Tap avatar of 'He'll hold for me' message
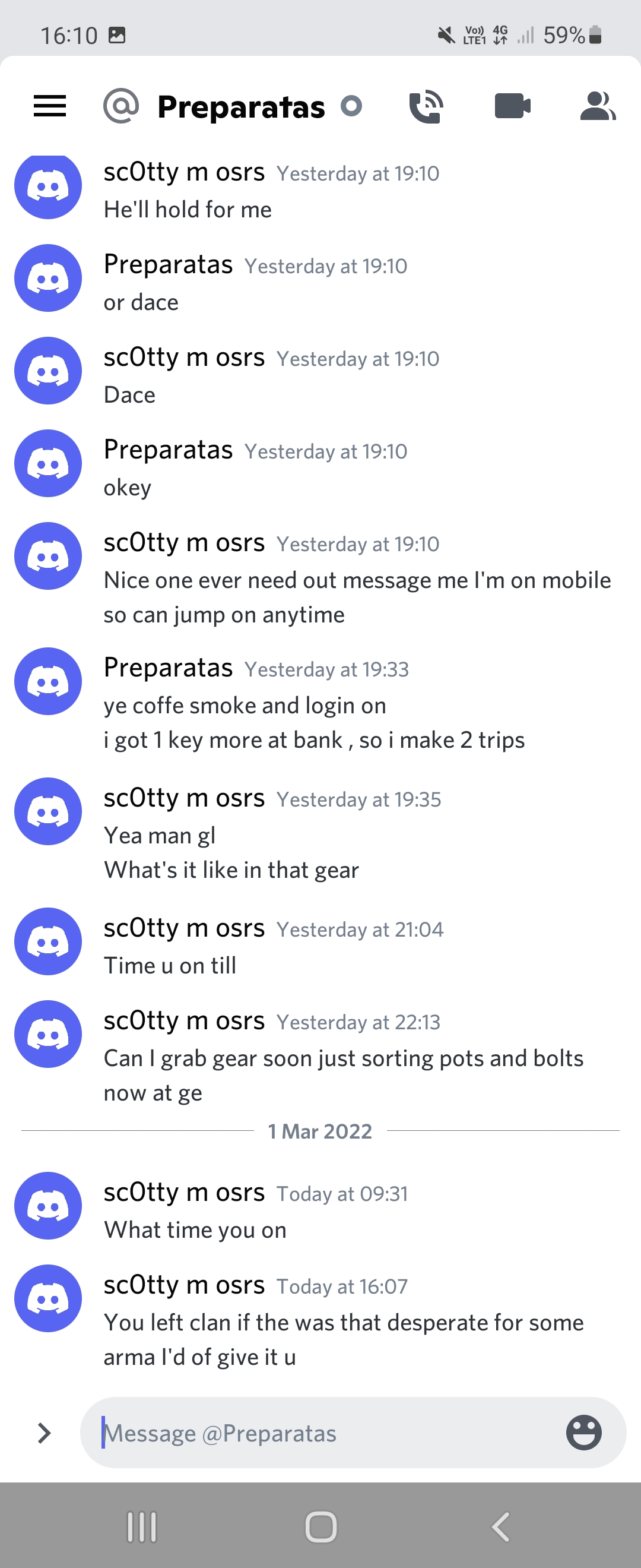This screenshot has width=641, height=1568. coord(48,186)
